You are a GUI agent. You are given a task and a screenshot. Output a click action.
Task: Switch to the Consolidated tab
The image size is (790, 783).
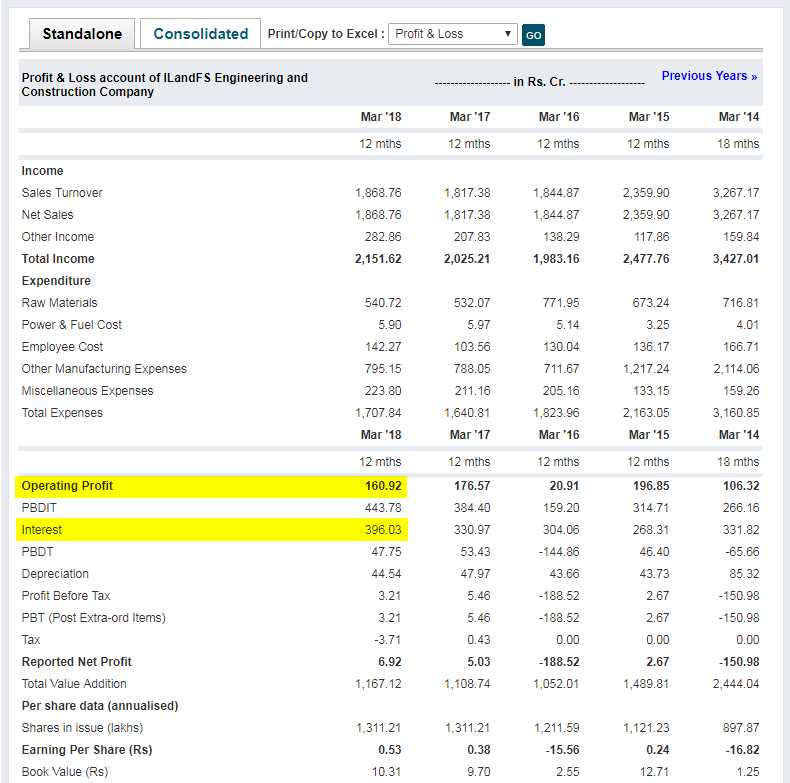[201, 34]
